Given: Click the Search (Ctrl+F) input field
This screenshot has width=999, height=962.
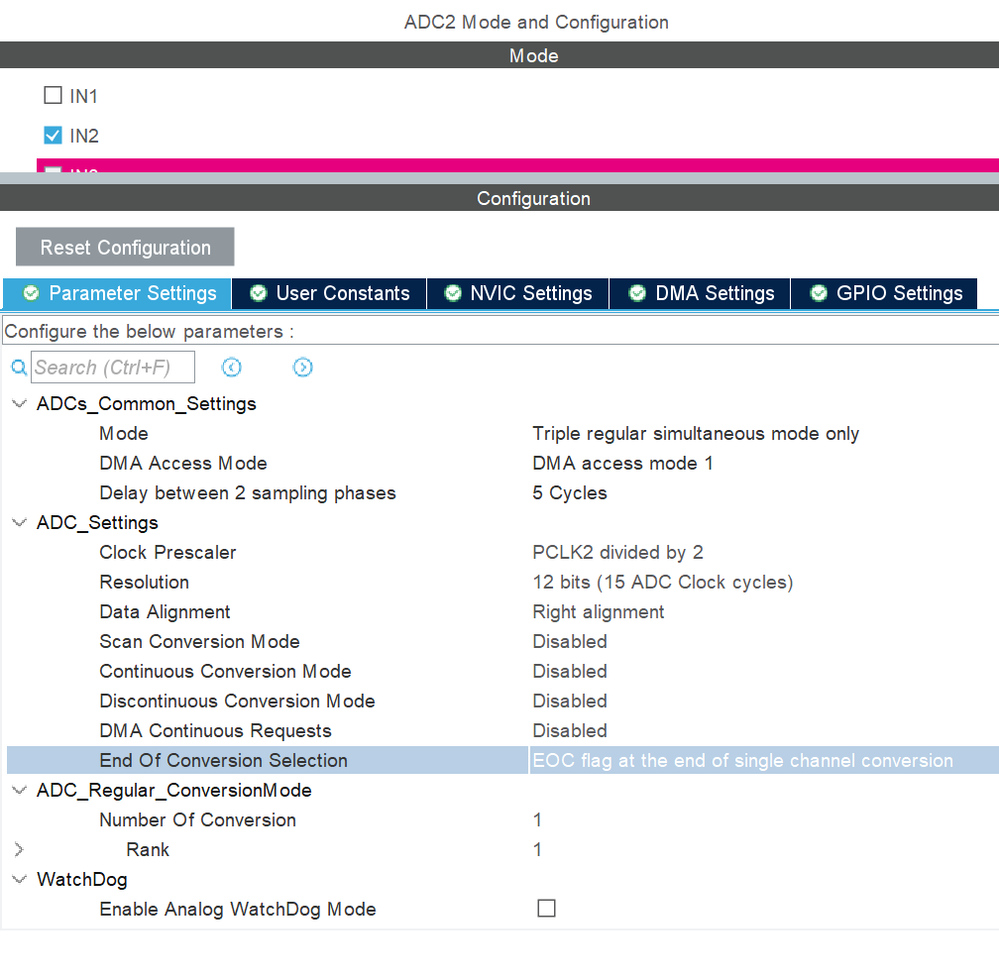Looking at the screenshot, I should pyautogui.click(x=113, y=368).
